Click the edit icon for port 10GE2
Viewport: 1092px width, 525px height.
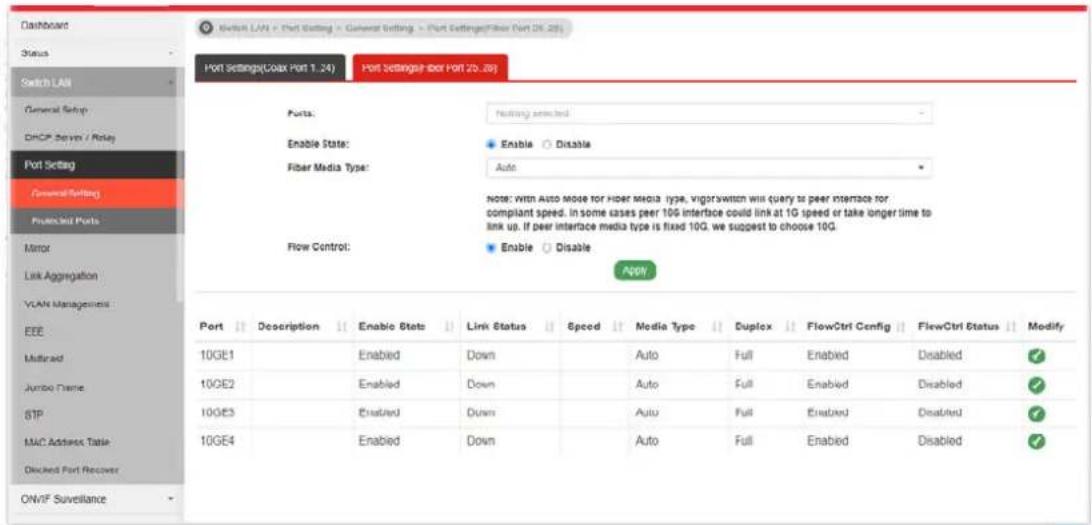pyautogui.click(x=1036, y=384)
